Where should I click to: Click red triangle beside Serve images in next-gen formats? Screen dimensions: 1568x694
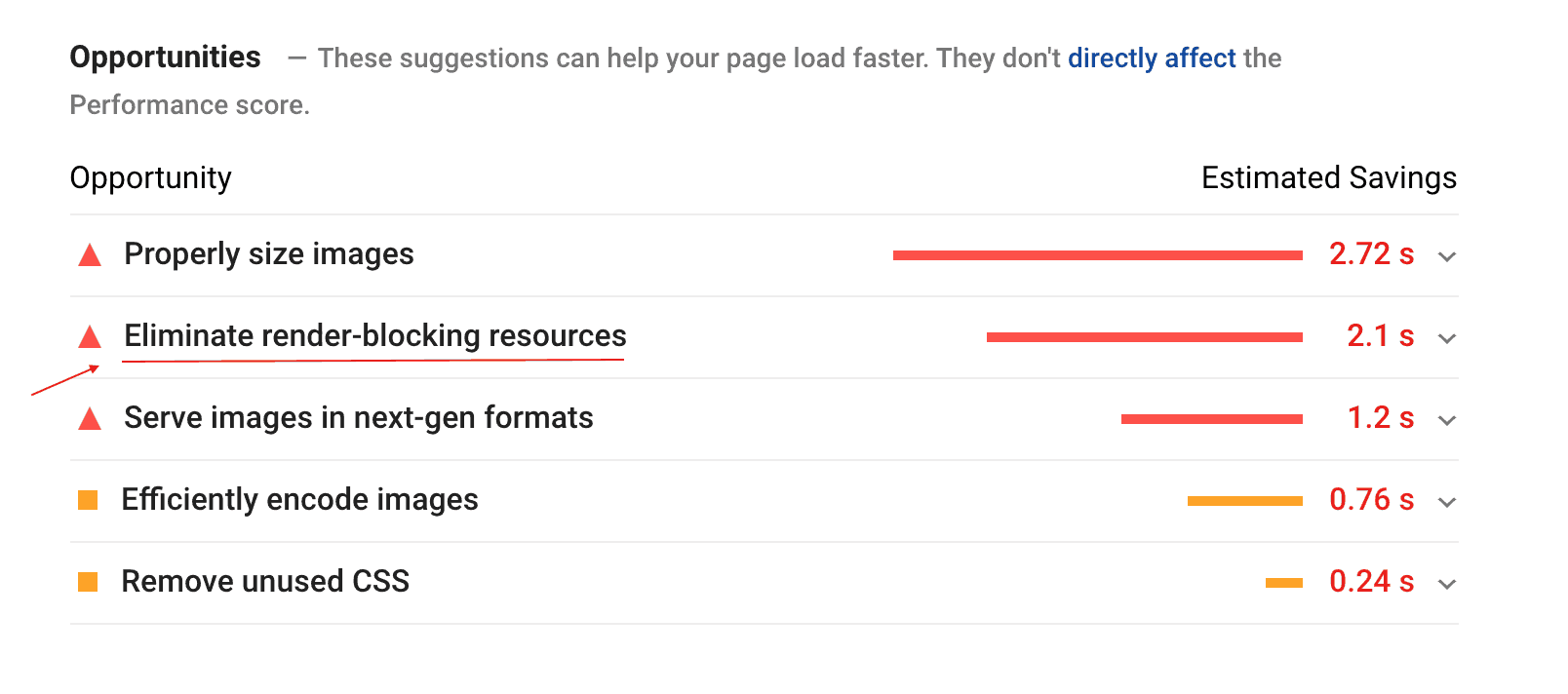(x=90, y=419)
